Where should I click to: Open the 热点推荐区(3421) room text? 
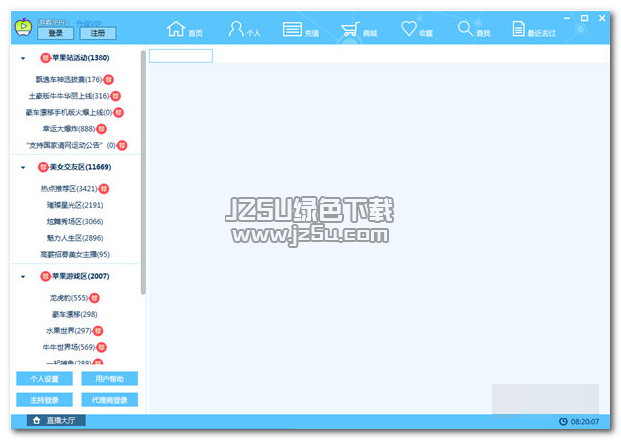click(x=69, y=189)
